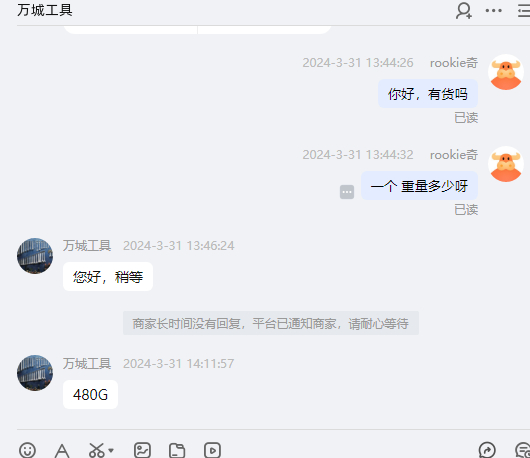Viewport: 530px width, 458px height.
Task: Open message actions beside 一个 重量多少呀
Action: 347,192
